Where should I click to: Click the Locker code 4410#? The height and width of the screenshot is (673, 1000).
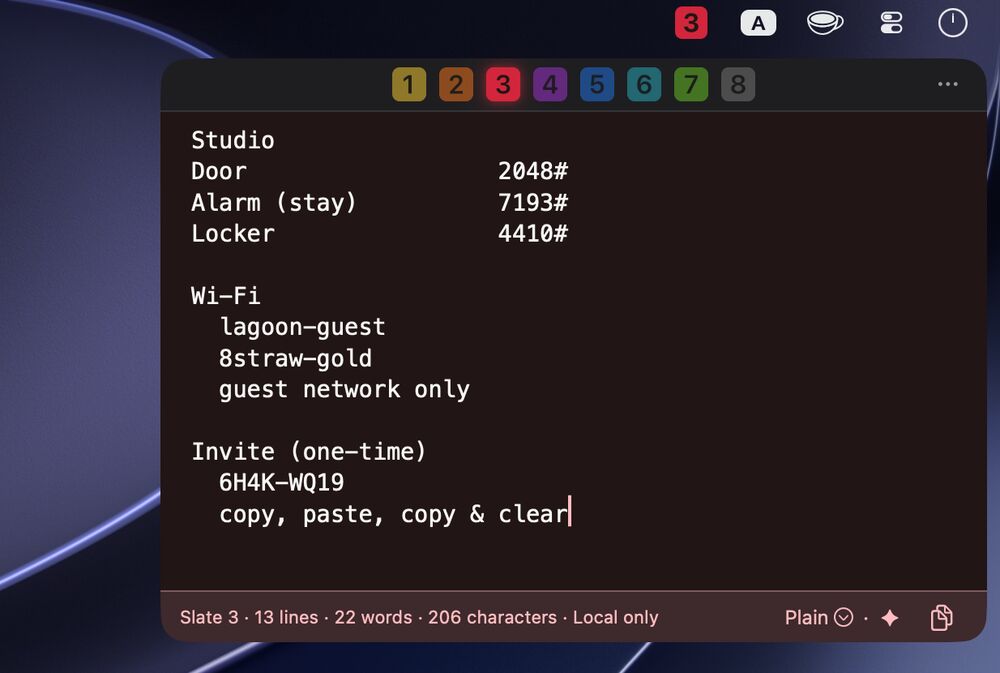533,233
